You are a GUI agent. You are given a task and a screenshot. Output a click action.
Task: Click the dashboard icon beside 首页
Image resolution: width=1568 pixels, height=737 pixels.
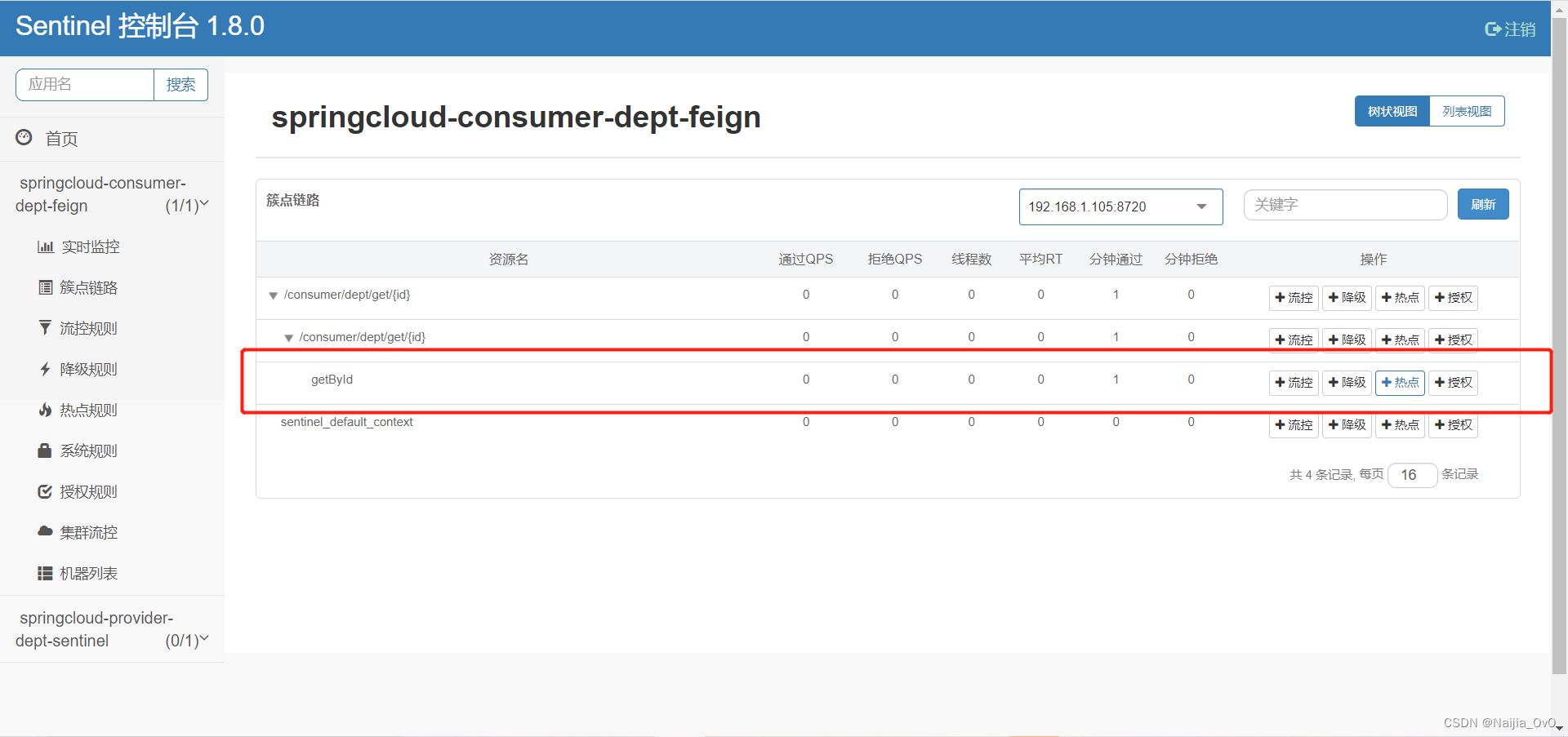tap(24, 137)
